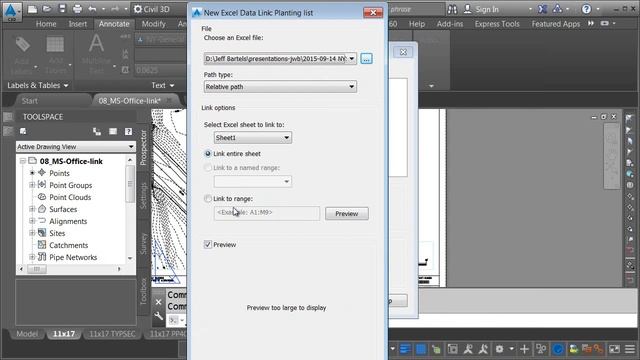Collapse the 08_MS-Office-link root node
This screenshot has height=360, width=640.
[x=23, y=161]
